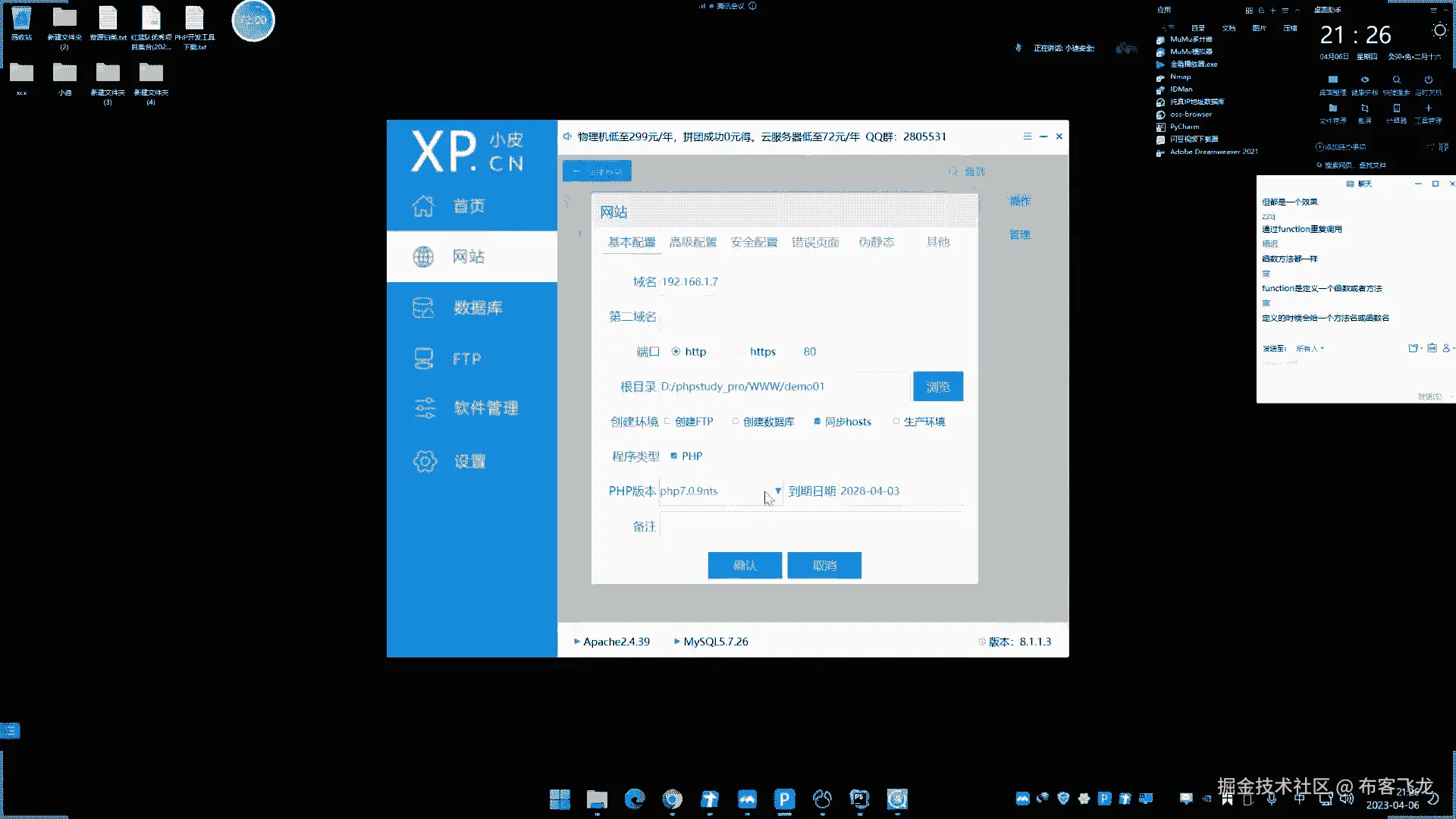The image size is (1456, 819).
Task: Click the globe website icon in sidebar
Action: tap(423, 257)
